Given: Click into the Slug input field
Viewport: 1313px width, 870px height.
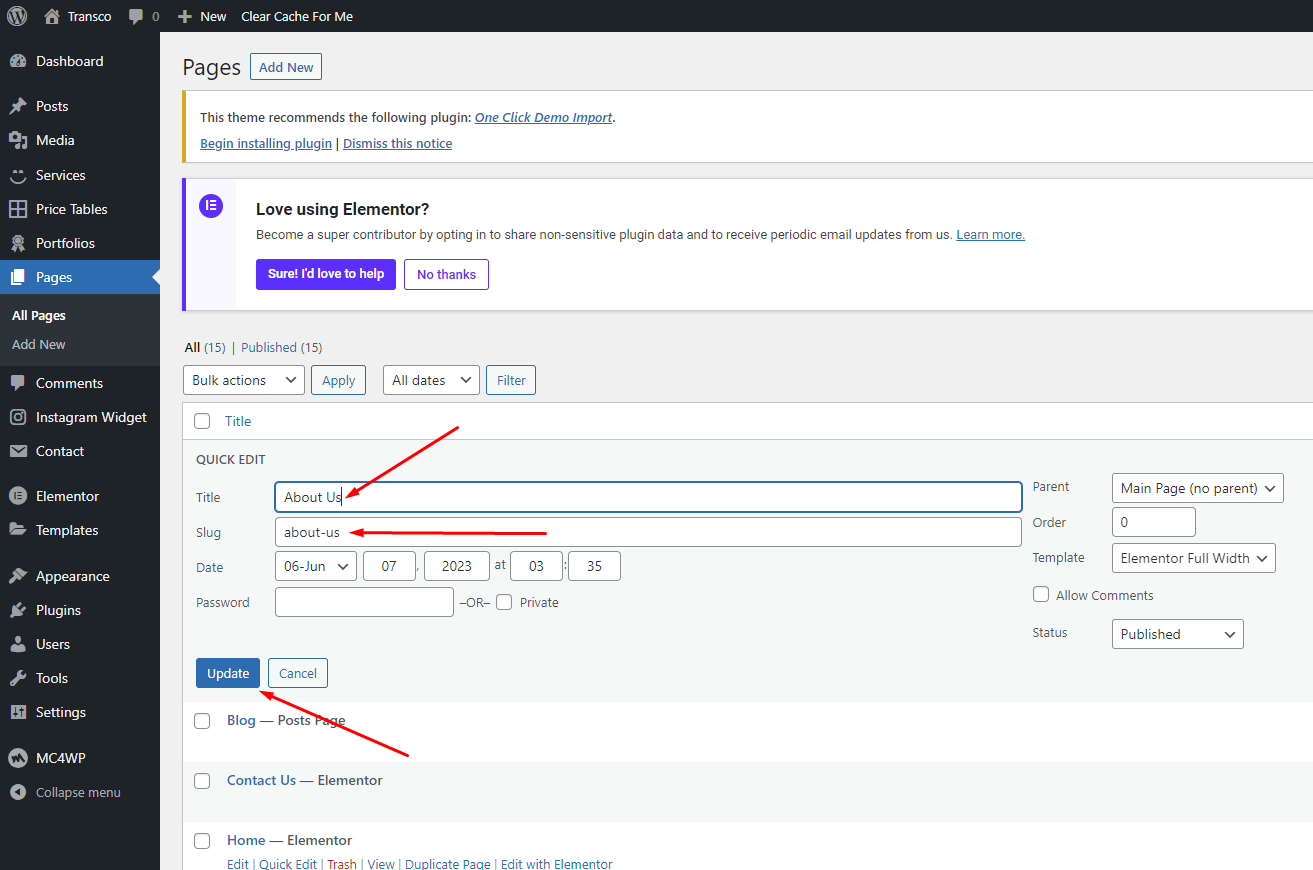Looking at the screenshot, I should [x=648, y=532].
